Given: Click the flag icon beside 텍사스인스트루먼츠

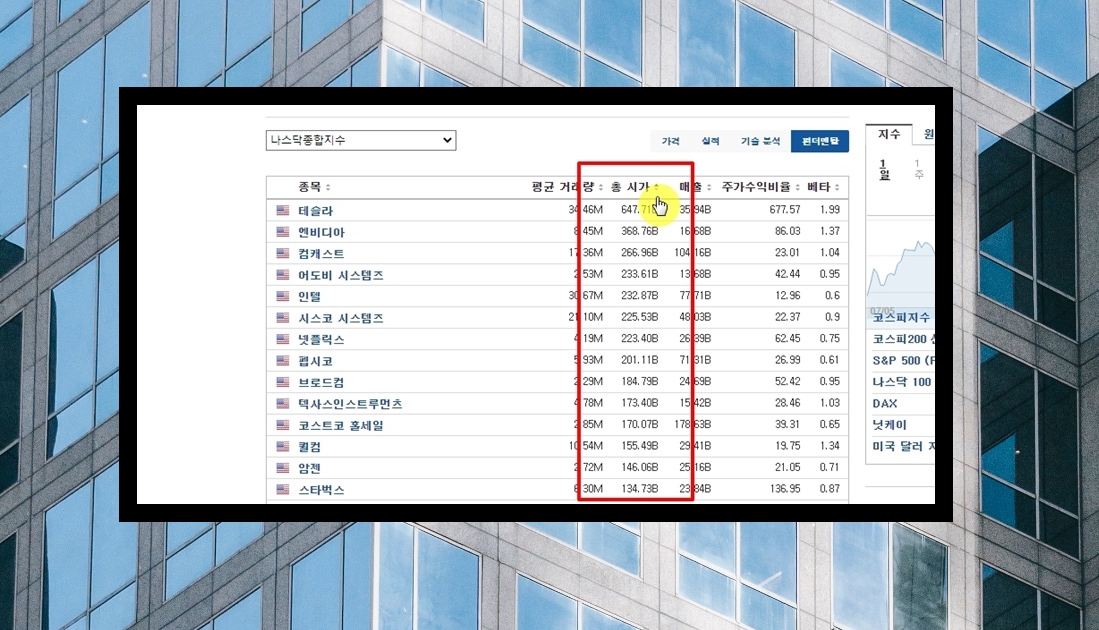Looking at the screenshot, I should point(282,404).
